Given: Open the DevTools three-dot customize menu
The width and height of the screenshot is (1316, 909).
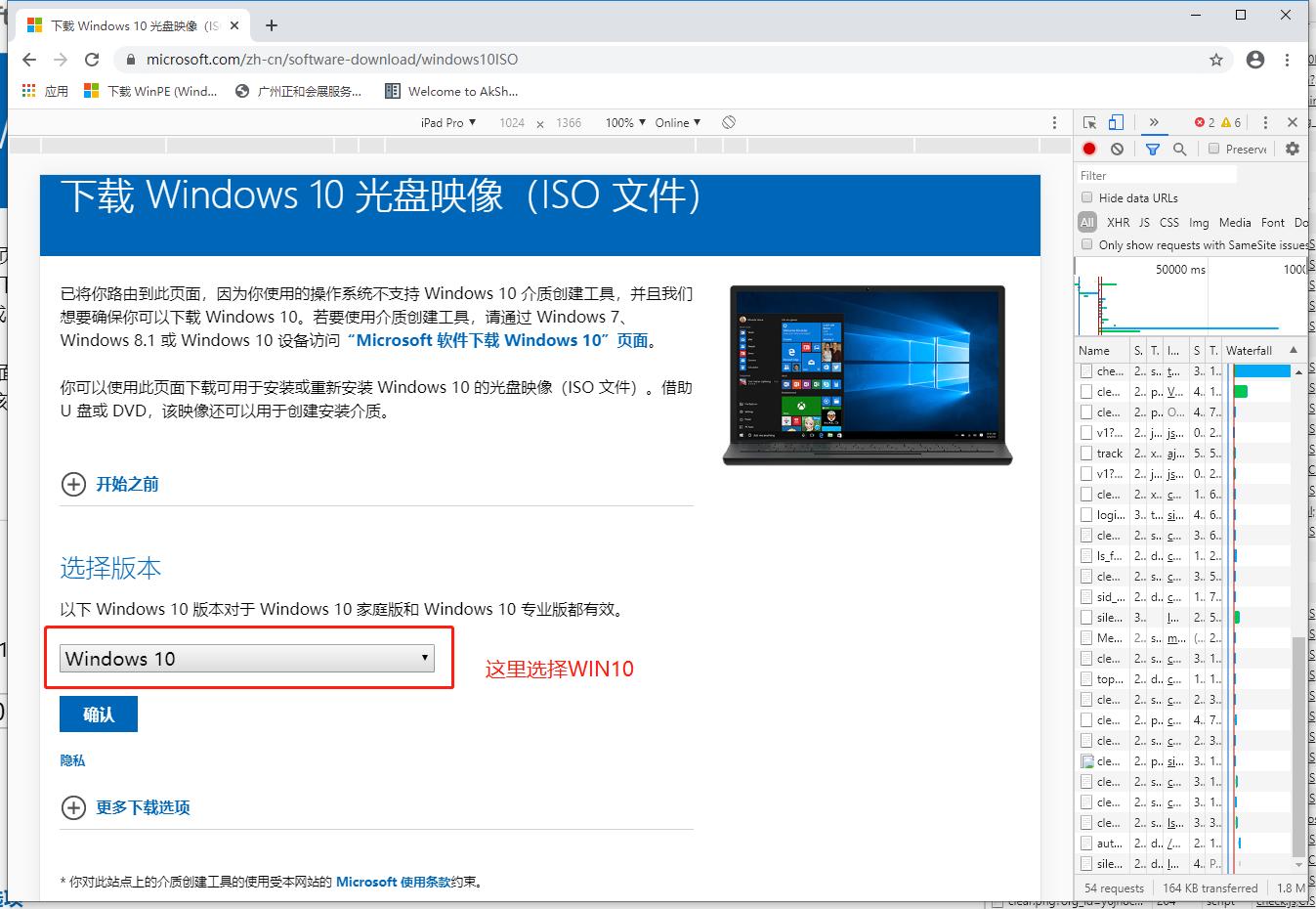Looking at the screenshot, I should tap(1265, 123).
